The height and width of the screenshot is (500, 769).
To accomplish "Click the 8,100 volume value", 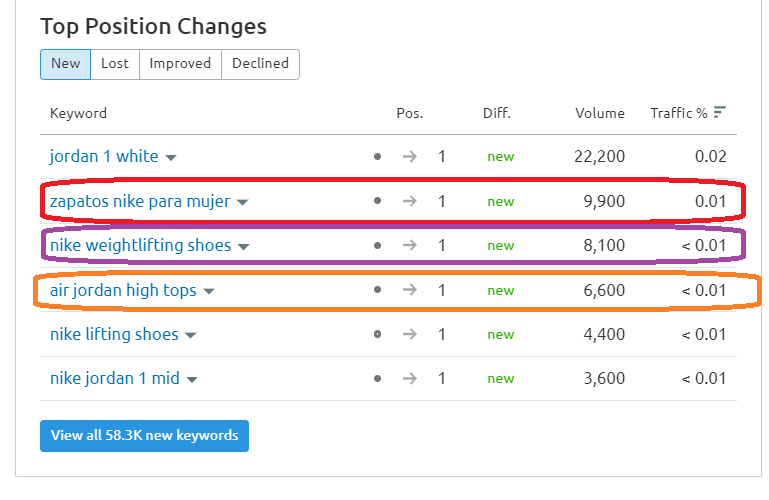I will [604, 245].
